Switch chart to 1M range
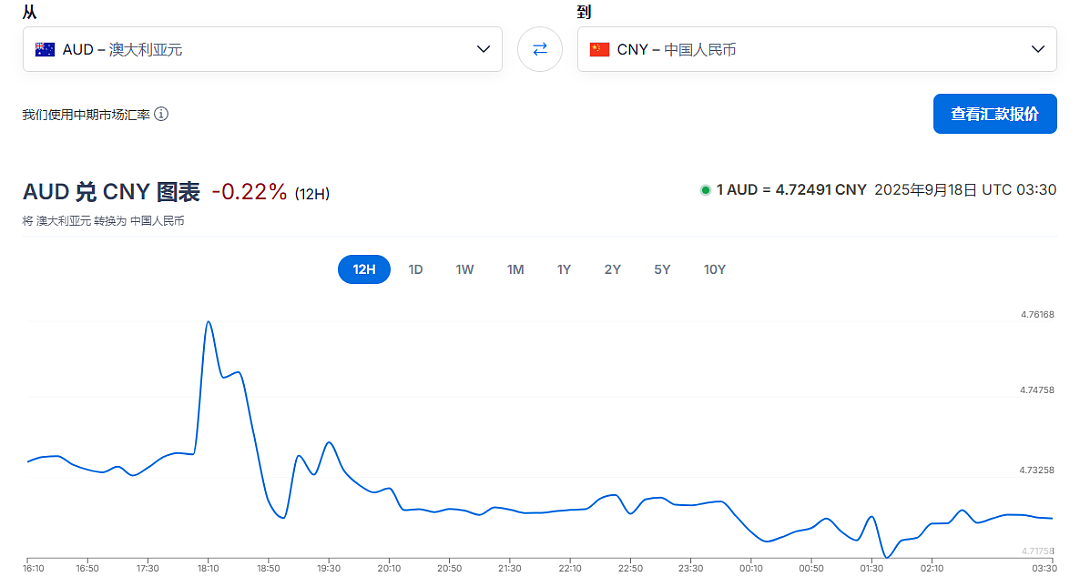This screenshot has height=577, width=1080. (516, 269)
